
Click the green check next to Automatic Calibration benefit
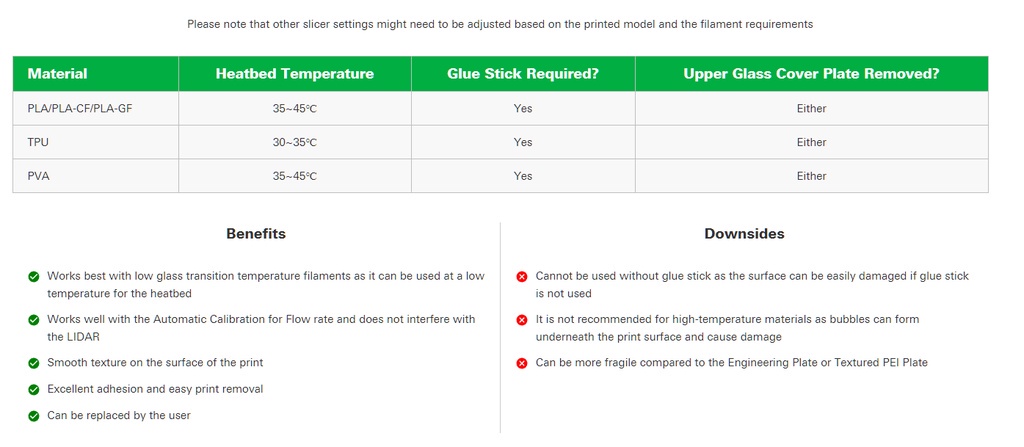(x=34, y=320)
